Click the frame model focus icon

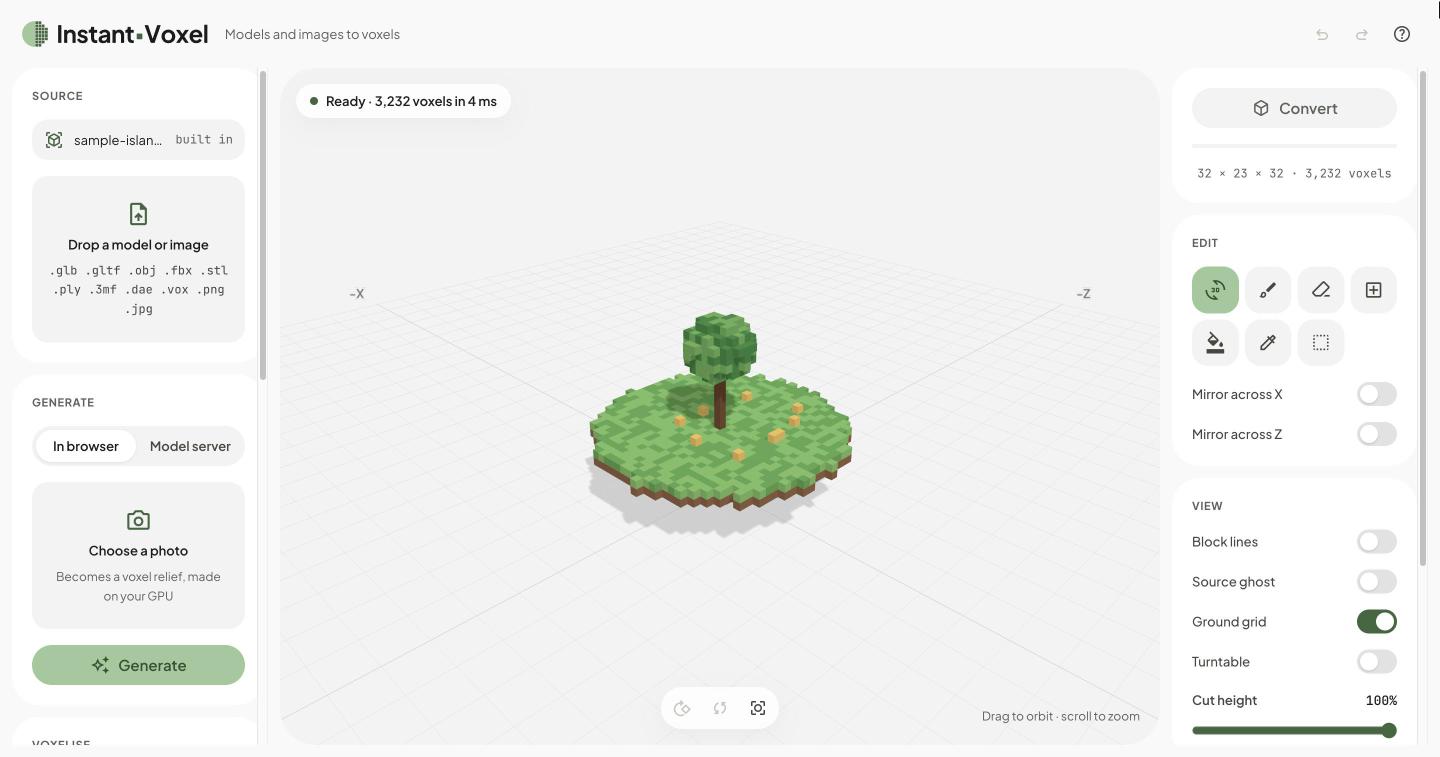758,708
